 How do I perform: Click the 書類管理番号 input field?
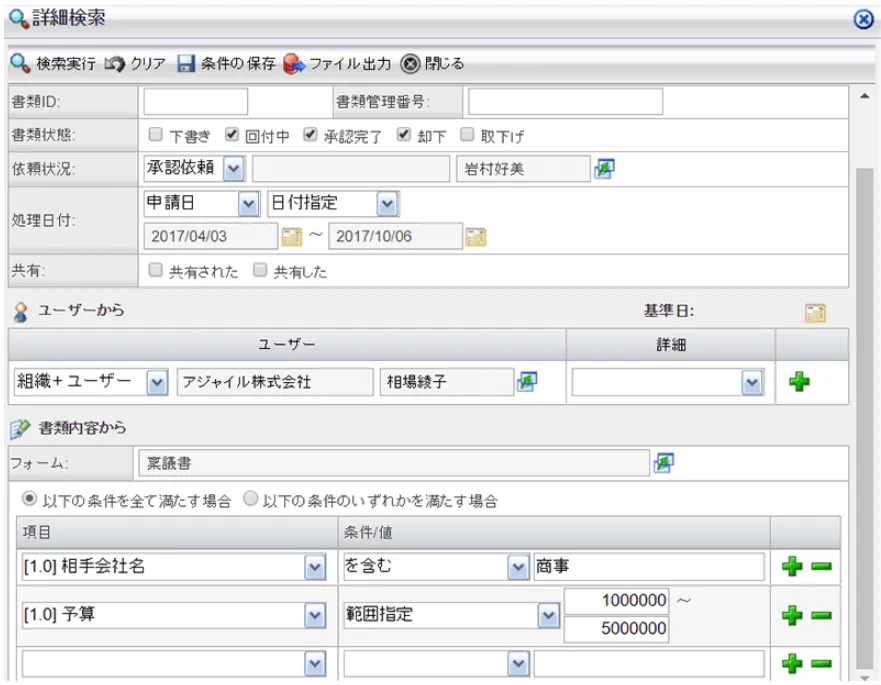click(565, 102)
